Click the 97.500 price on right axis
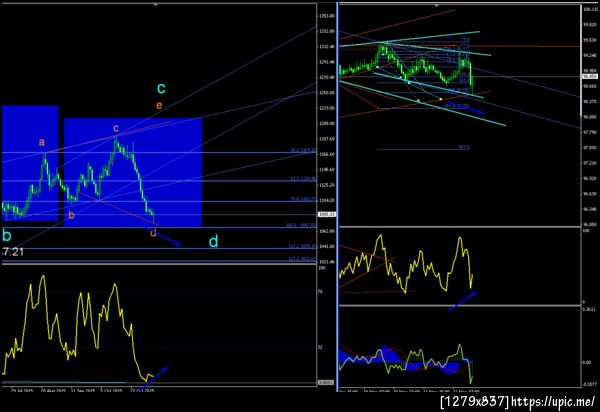This screenshot has width=600, height=412. click(590, 147)
